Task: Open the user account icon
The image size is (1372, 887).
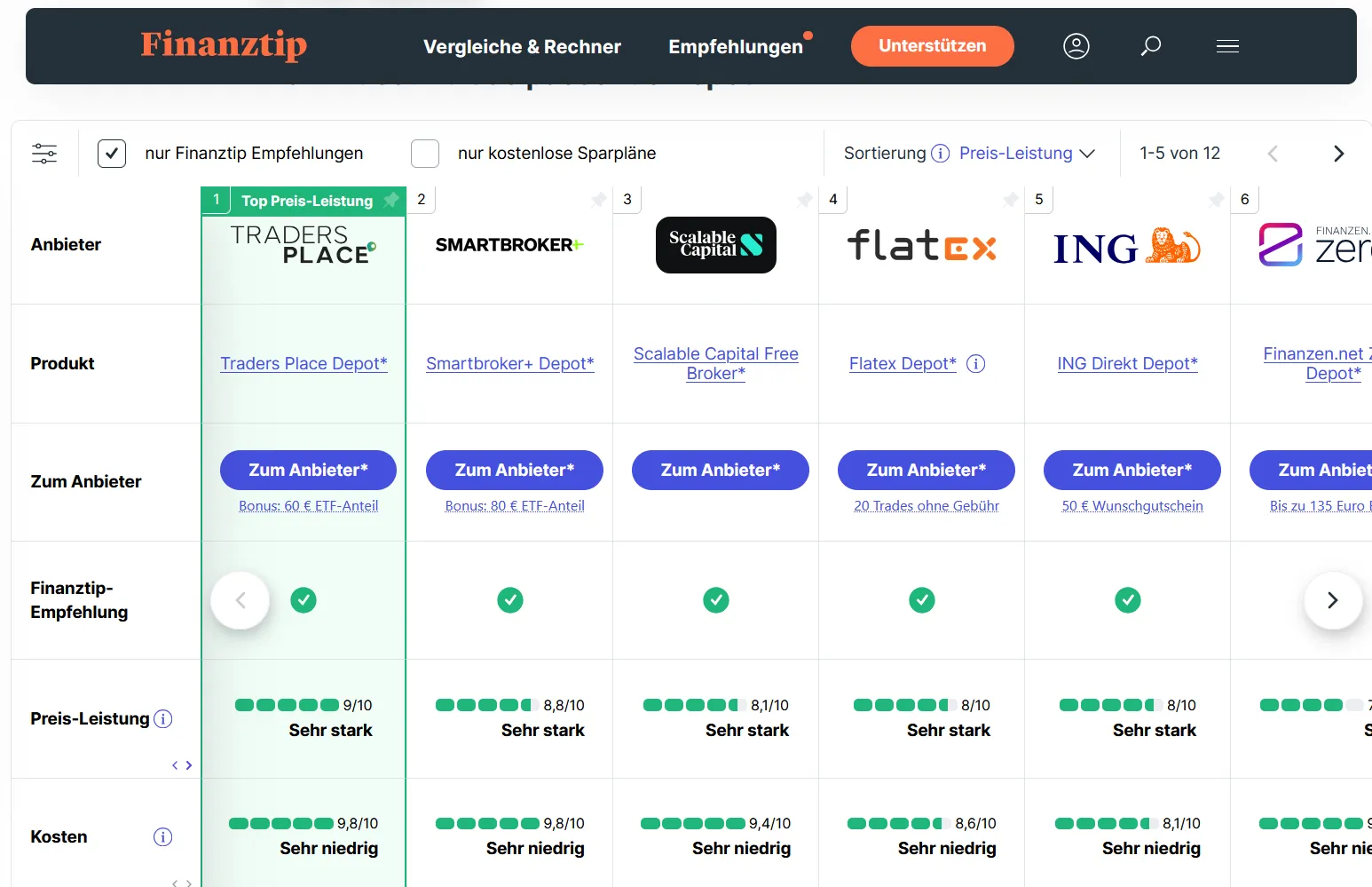Action: [1076, 46]
